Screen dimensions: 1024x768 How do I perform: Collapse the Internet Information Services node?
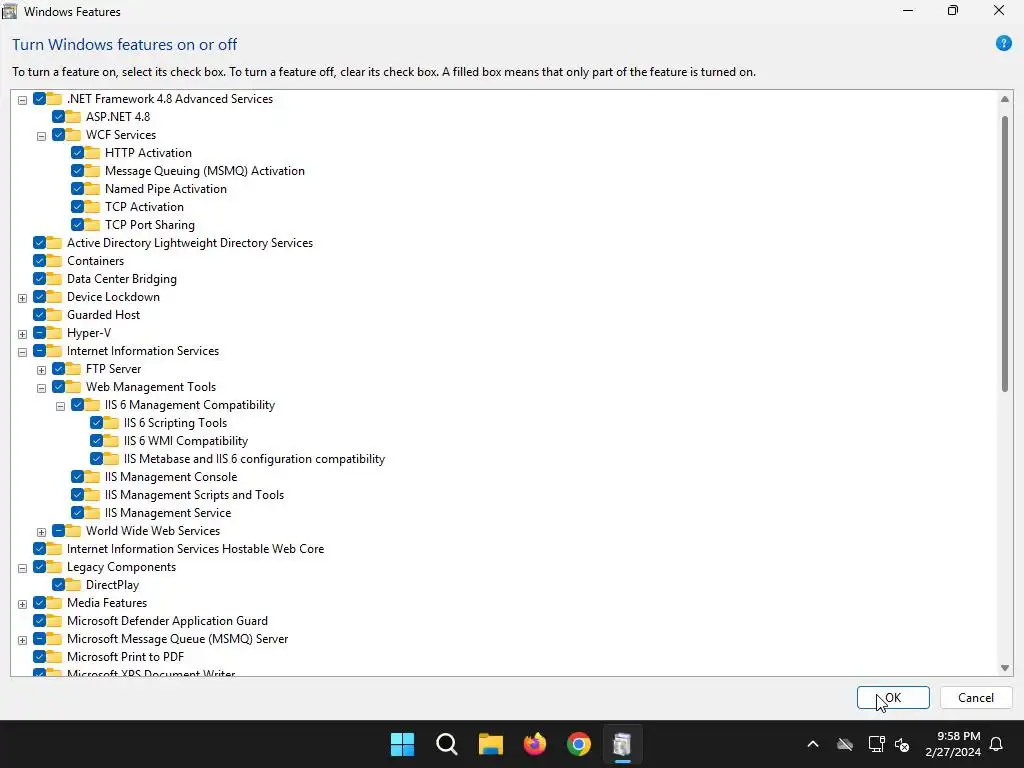point(22,352)
